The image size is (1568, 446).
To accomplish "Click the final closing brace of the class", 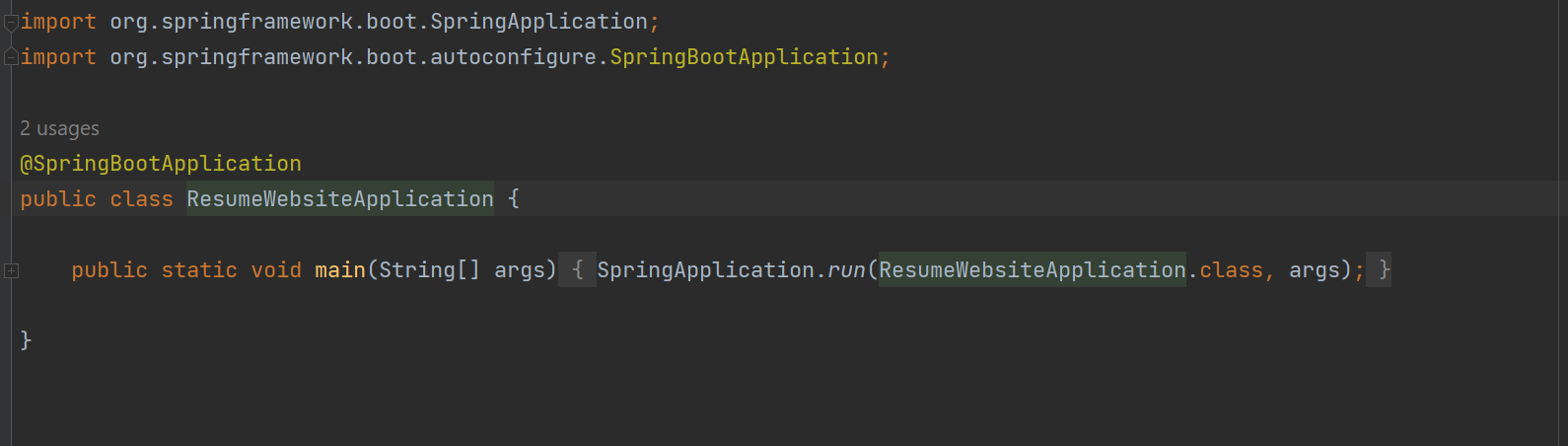I will click(x=27, y=340).
